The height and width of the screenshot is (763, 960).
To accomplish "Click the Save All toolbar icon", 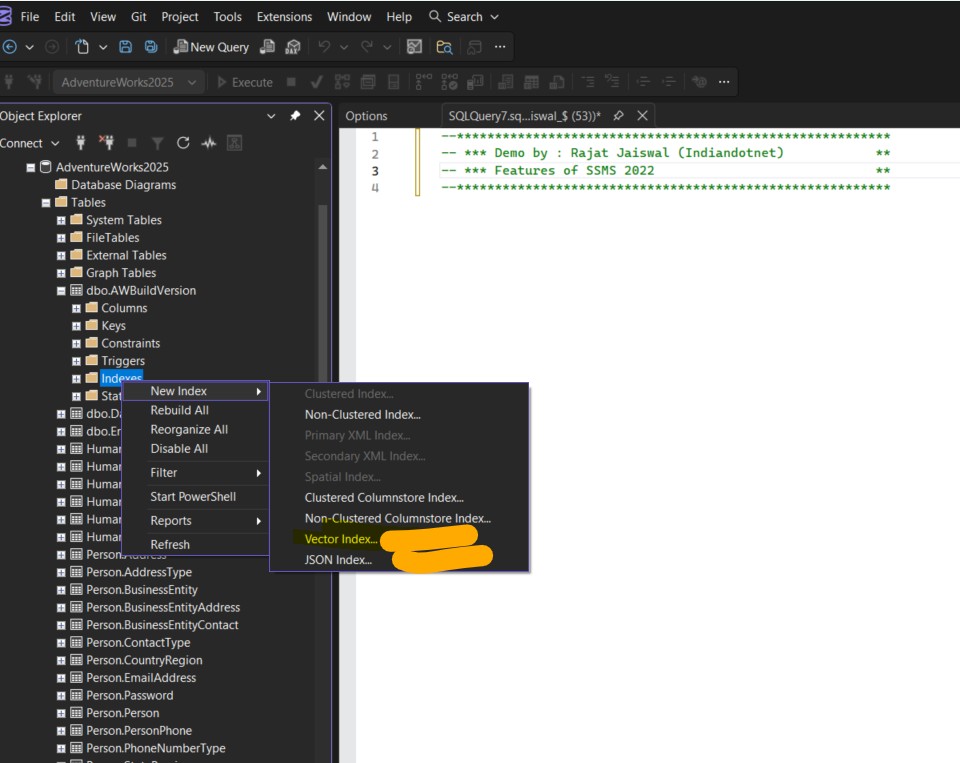I will tap(148, 47).
